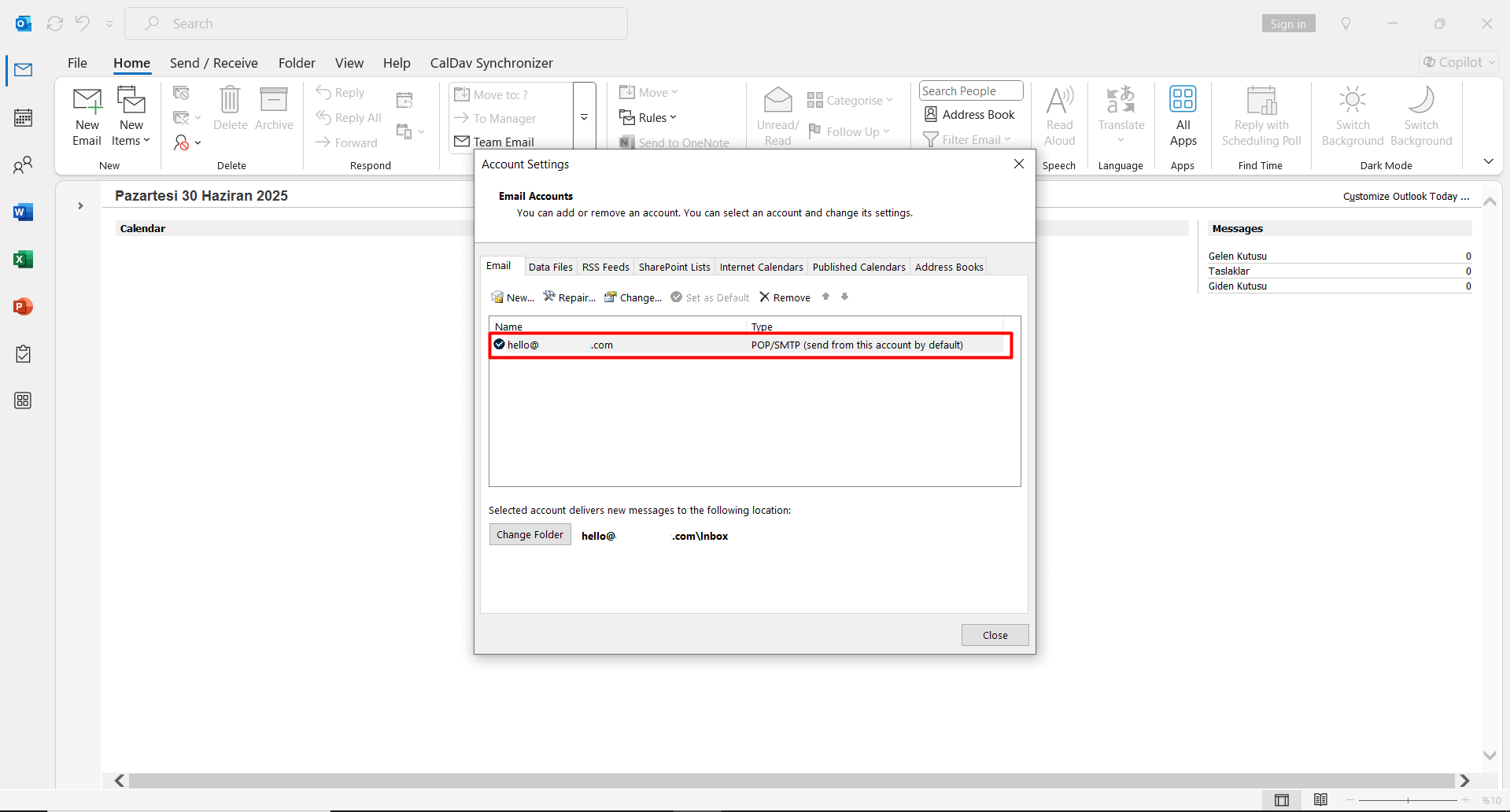Screen dimensions: 1510x812
Task: Expand the folder pane arrow
Action: click(x=80, y=205)
